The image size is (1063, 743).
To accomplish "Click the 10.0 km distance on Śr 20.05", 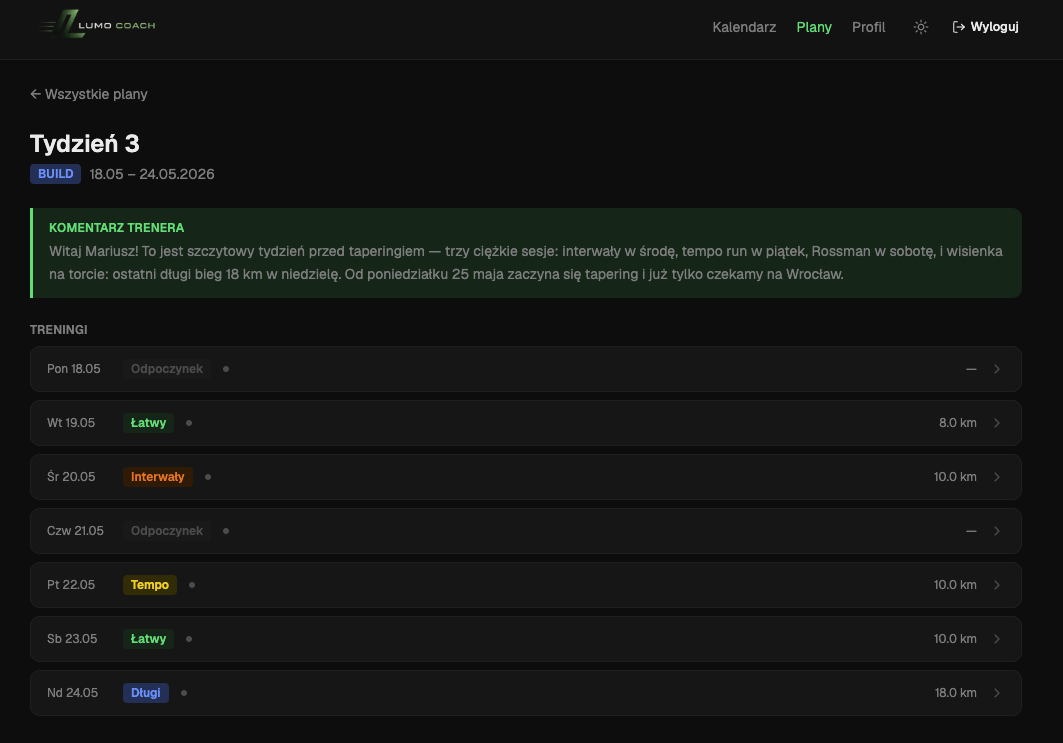I will pos(955,477).
